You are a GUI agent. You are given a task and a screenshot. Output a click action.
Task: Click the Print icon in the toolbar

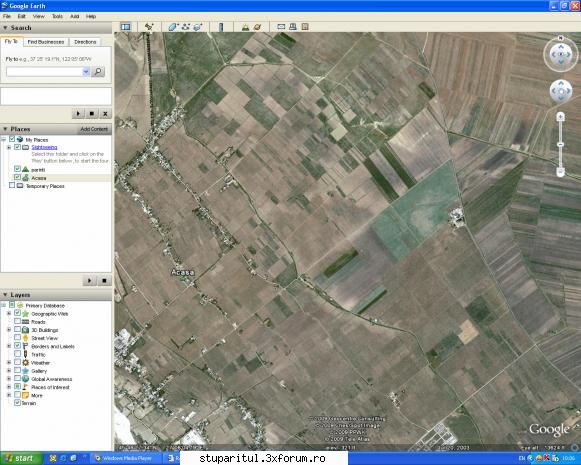point(293,27)
